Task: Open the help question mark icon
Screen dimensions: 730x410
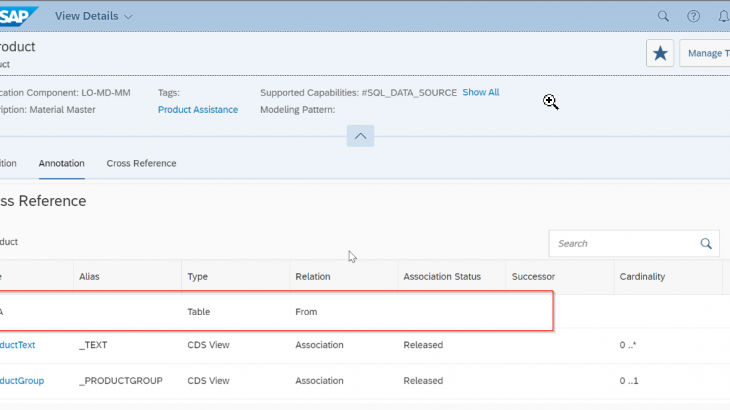Action: pos(693,16)
